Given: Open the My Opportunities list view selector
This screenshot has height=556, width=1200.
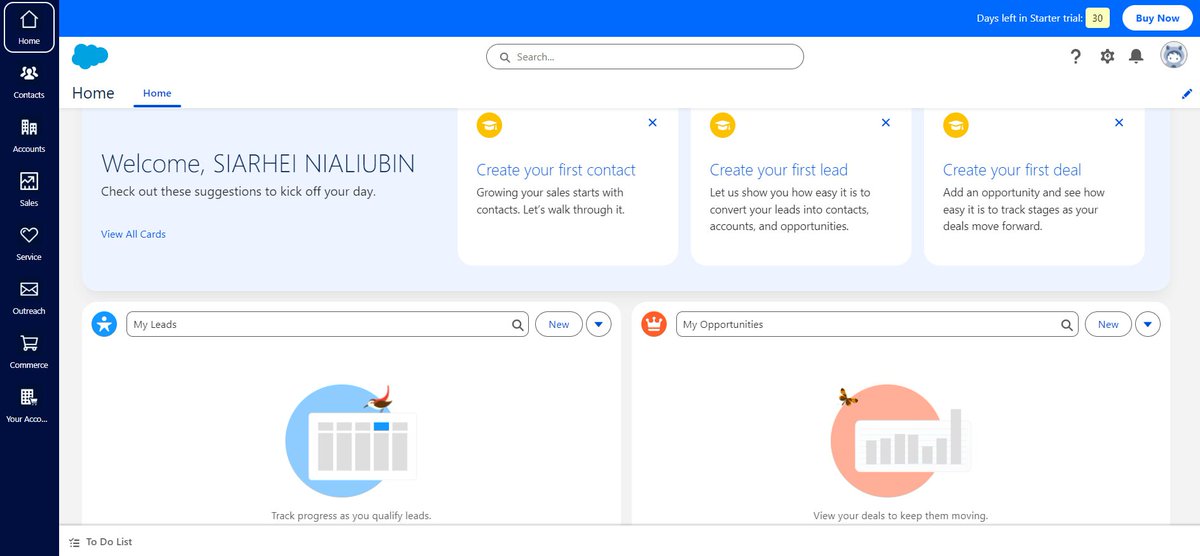Looking at the screenshot, I should pyautogui.click(x=877, y=324).
